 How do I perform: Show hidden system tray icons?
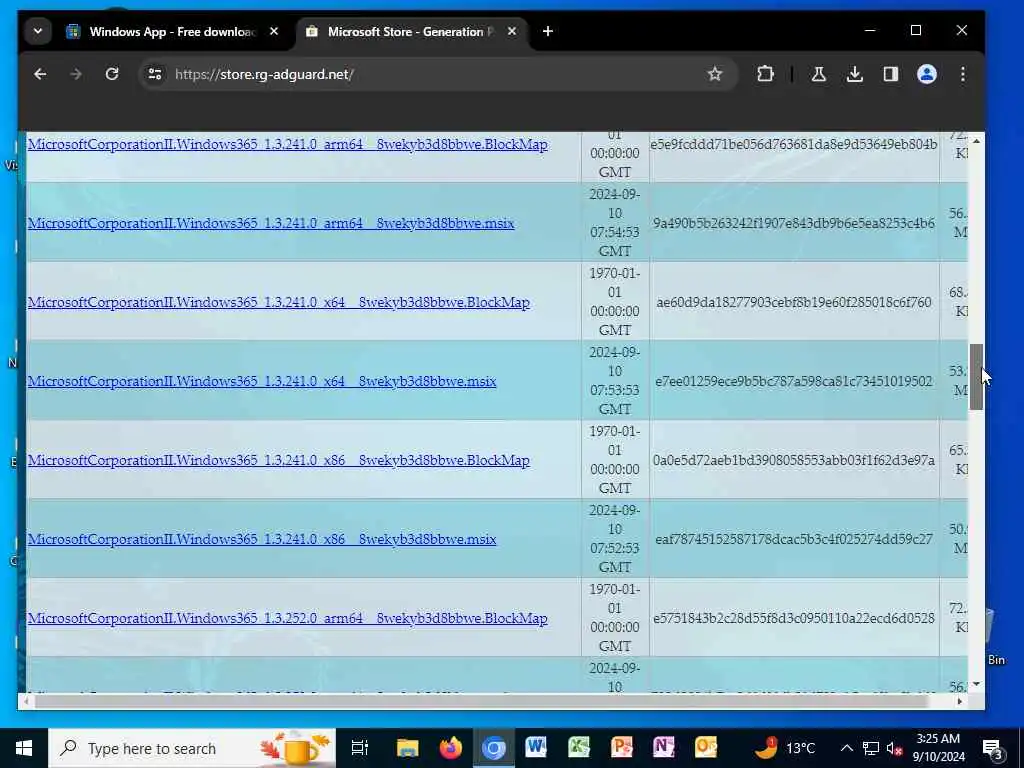pos(846,748)
